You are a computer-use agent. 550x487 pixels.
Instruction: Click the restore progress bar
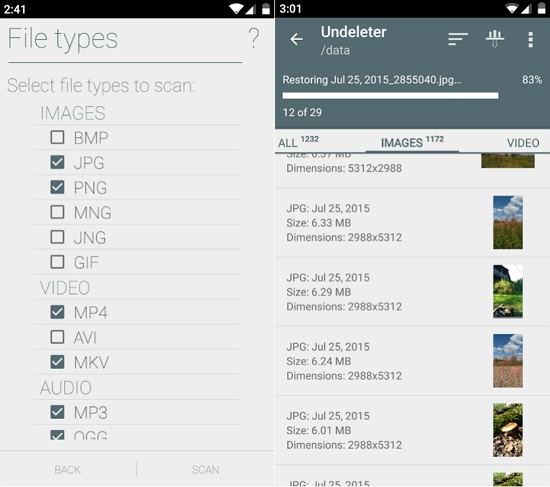(x=390, y=95)
